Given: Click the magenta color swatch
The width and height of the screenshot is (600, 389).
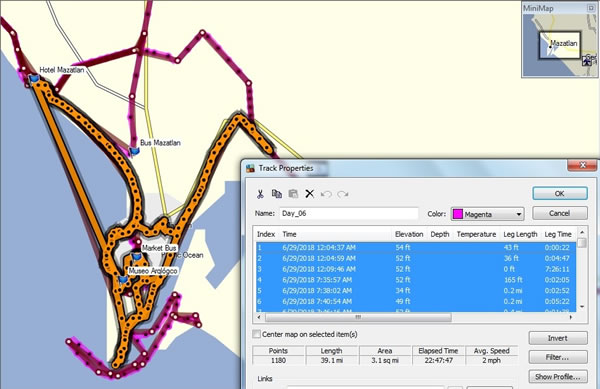Looking at the screenshot, I should point(458,214).
